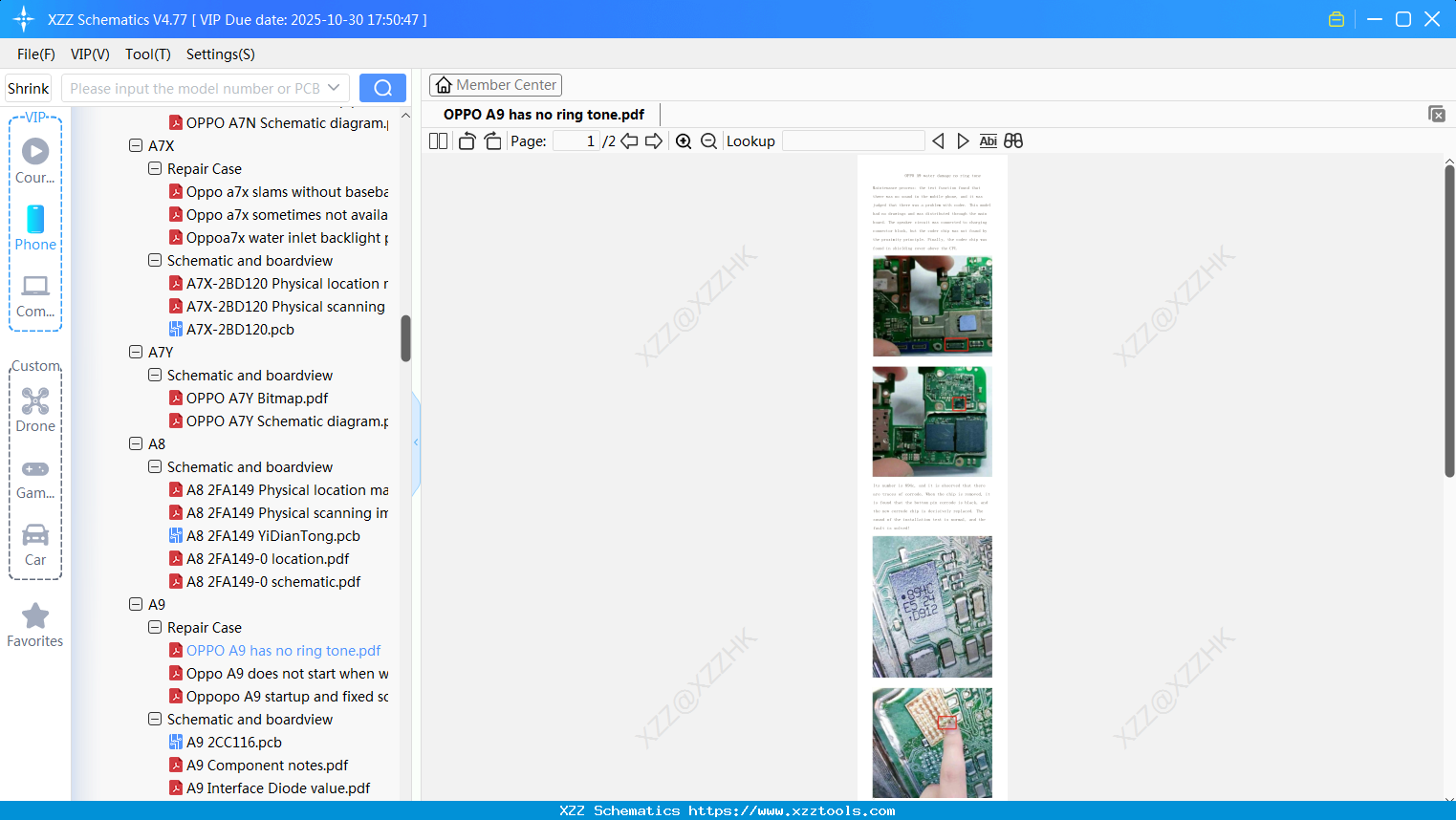Click the Lookup text field
1456x820 pixels.
click(x=853, y=141)
